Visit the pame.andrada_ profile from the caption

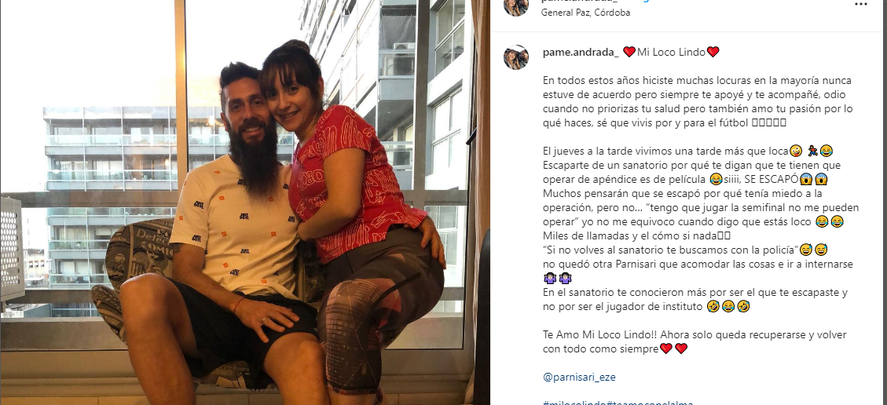point(581,53)
